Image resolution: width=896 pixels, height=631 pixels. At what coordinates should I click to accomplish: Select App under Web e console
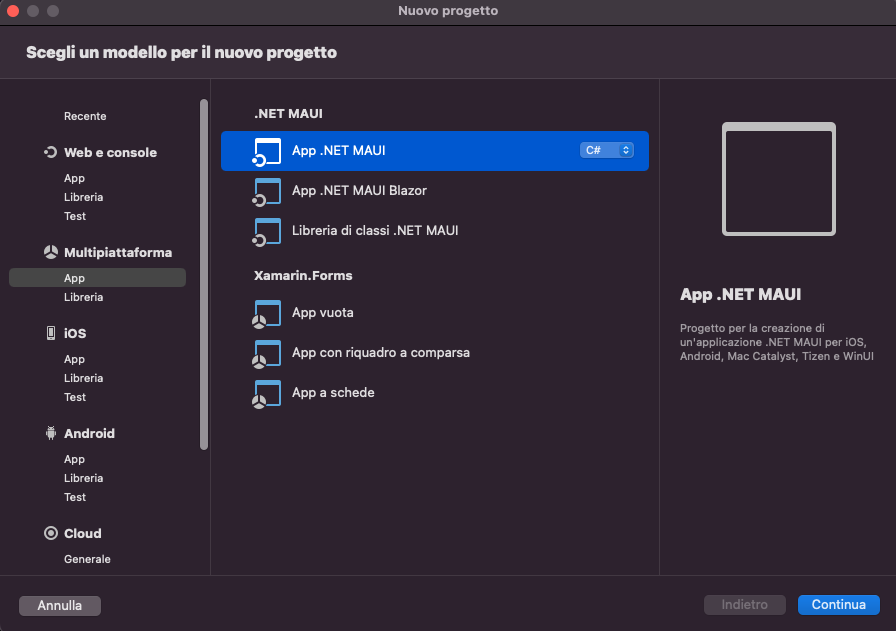coord(74,178)
